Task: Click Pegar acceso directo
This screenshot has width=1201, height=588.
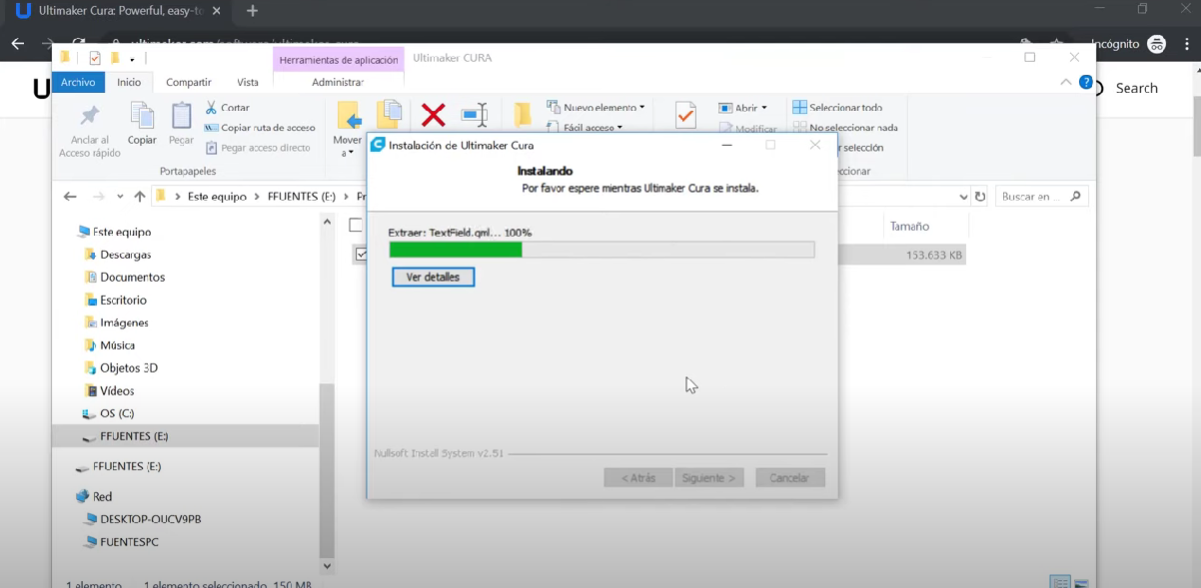Action: (x=258, y=147)
